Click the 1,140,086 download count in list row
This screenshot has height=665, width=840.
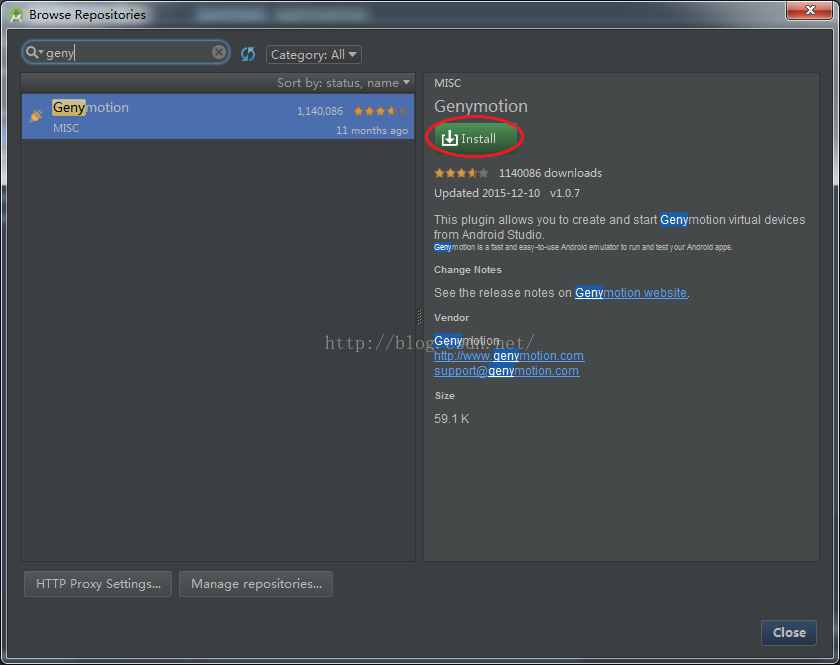pyautogui.click(x=320, y=111)
